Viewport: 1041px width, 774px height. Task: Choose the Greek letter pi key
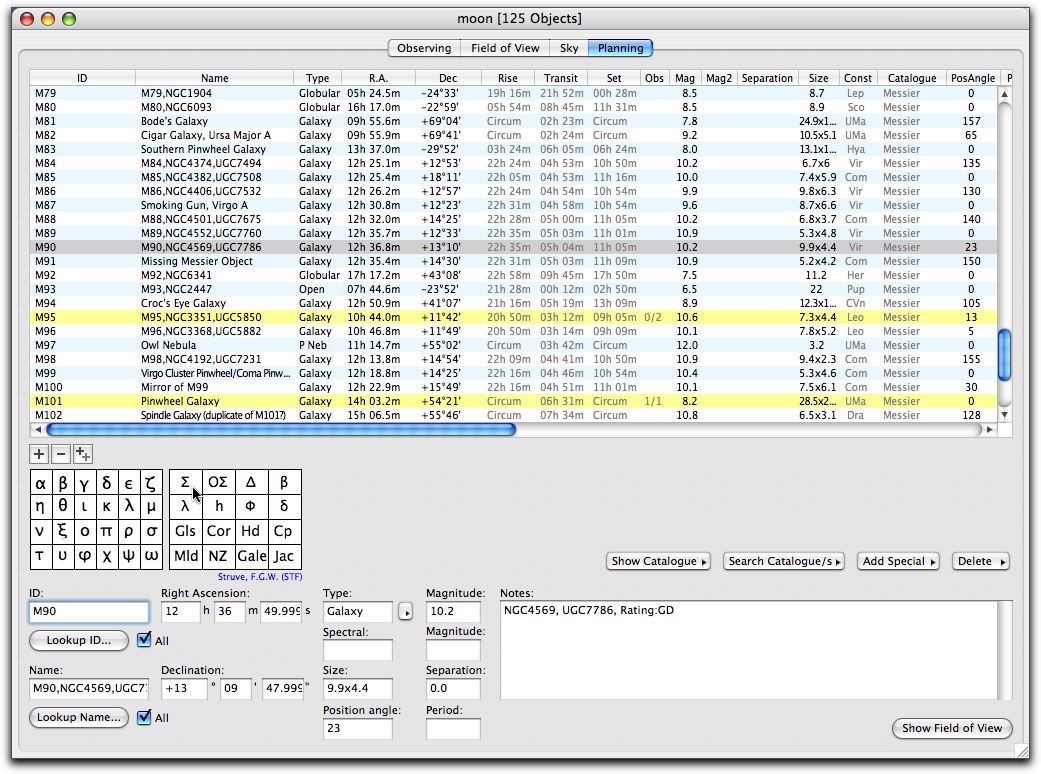(107, 531)
